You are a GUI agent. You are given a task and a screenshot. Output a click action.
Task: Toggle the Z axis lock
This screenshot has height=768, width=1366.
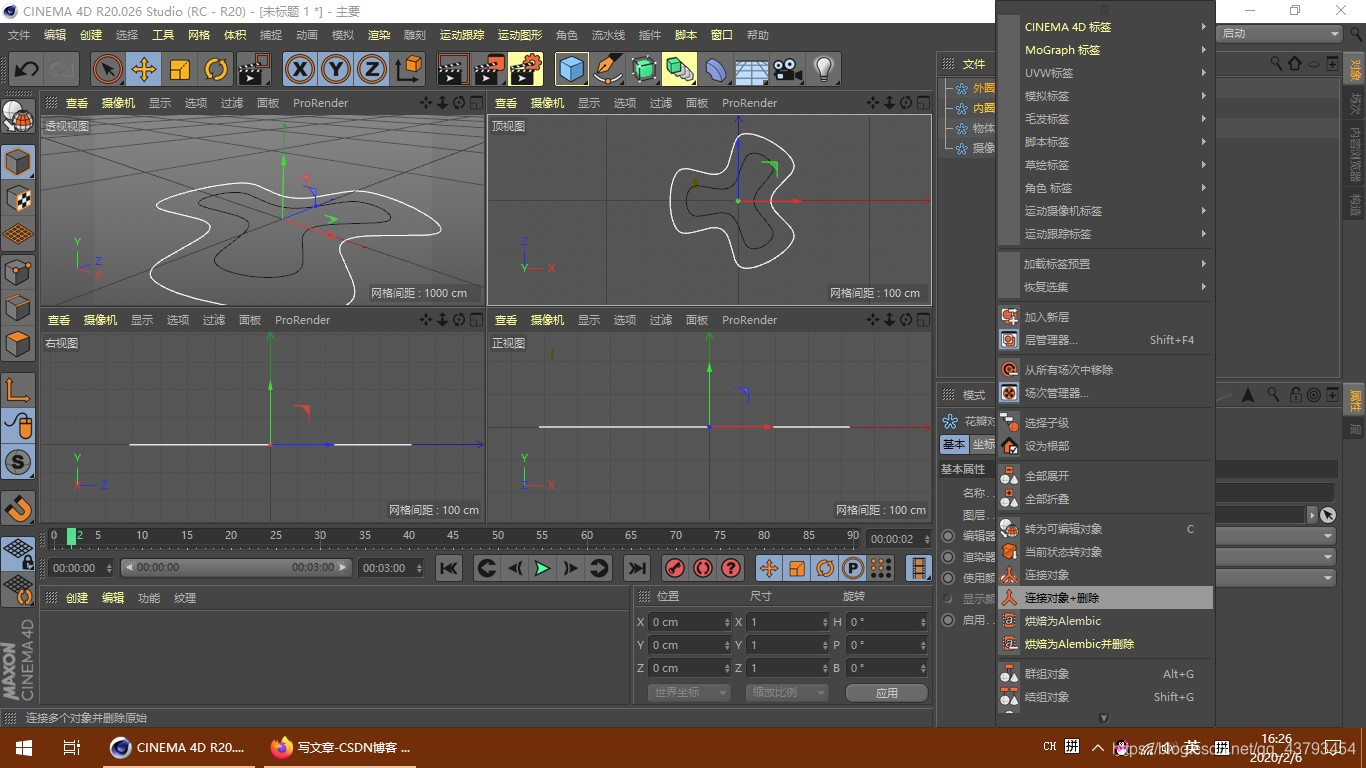[x=372, y=69]
